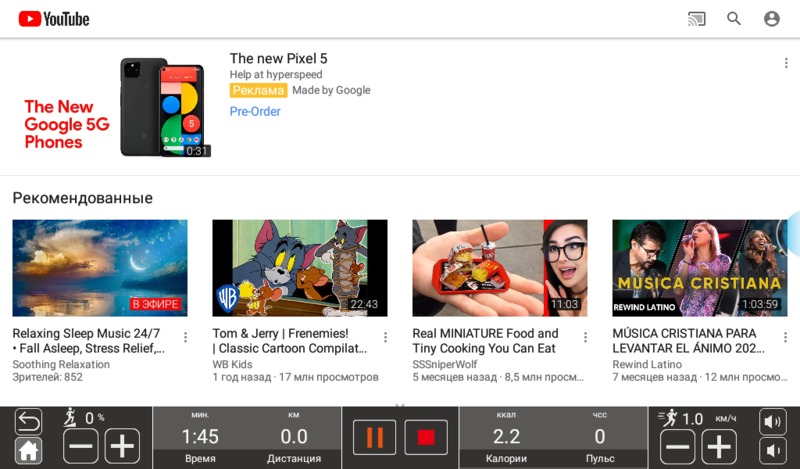Open WB Kids channel name

point(233,364)
